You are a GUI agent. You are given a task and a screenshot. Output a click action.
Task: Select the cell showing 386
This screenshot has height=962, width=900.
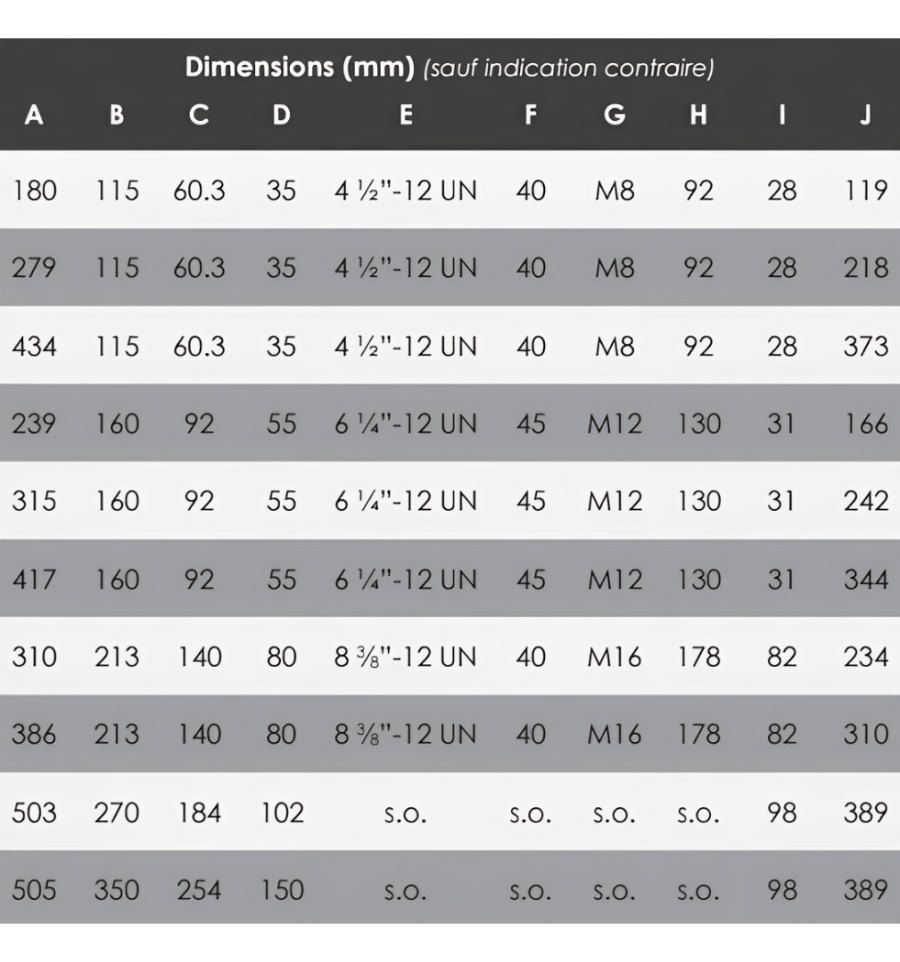34,735
